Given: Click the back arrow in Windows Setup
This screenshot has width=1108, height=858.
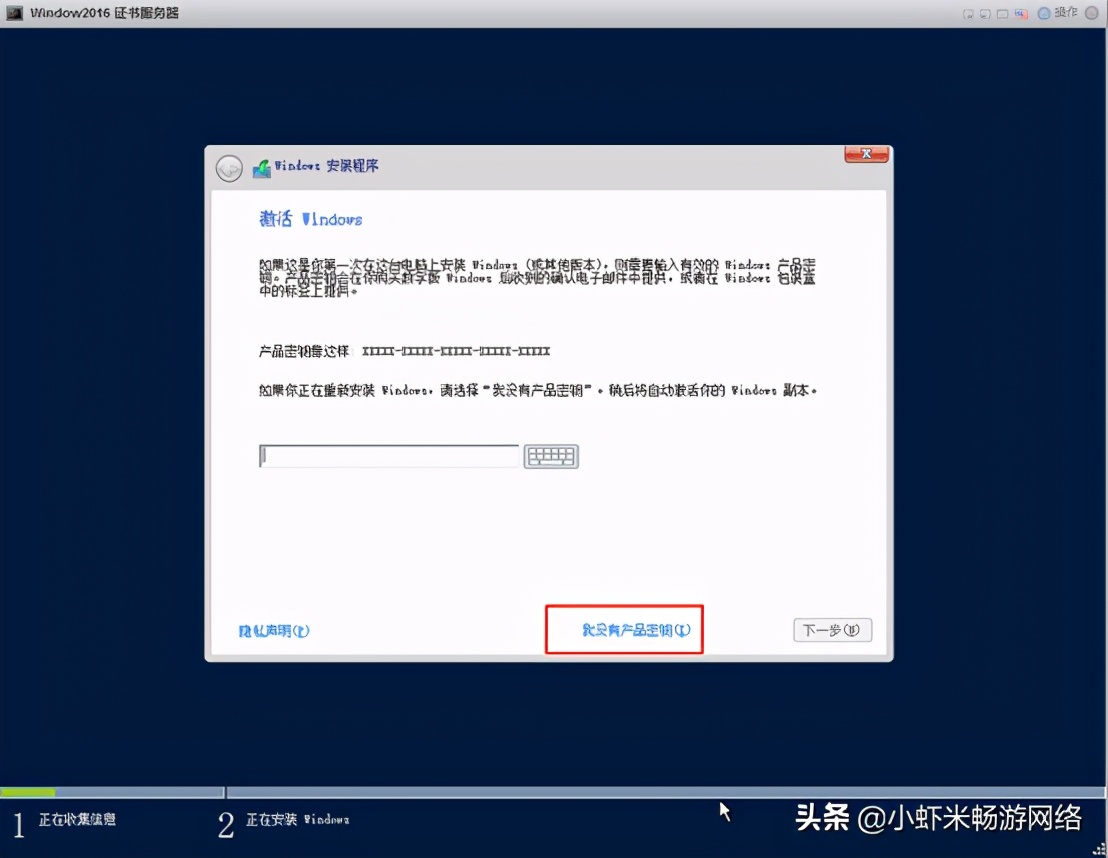Looking at the screenshot, I should click(229, 168).
